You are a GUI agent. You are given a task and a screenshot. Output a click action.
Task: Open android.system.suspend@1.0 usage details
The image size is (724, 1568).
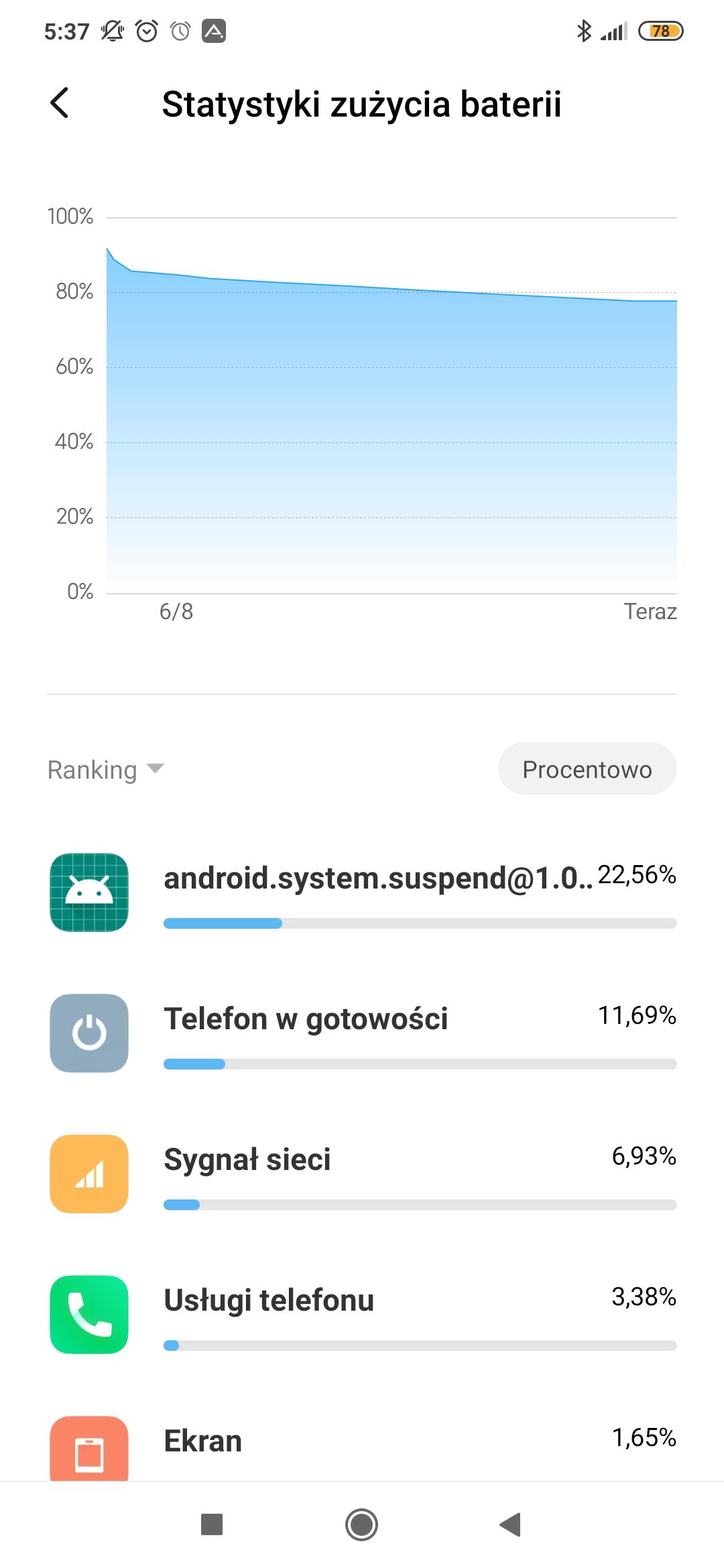(x=377, y=878)
